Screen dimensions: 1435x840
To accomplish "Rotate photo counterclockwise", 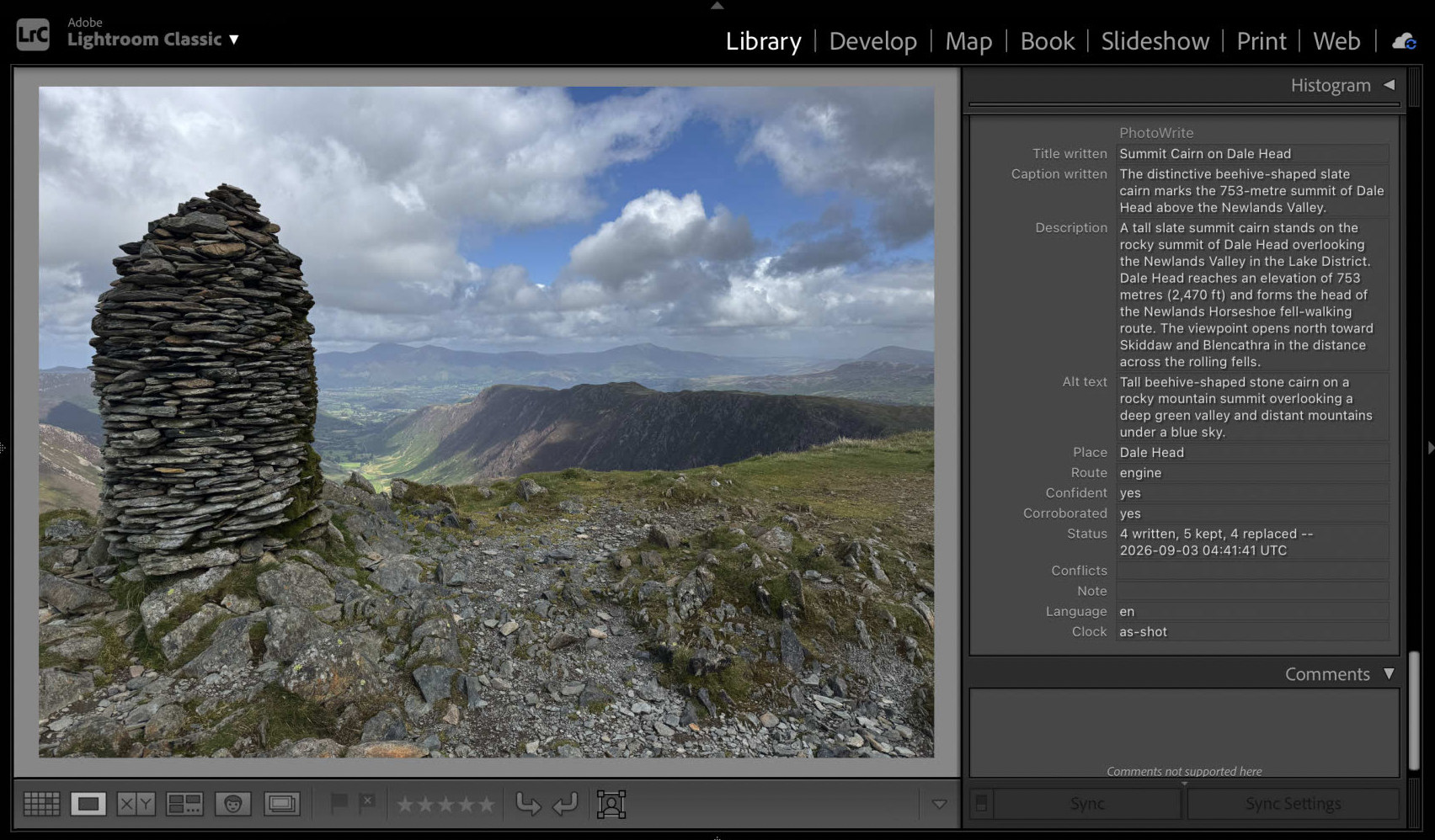I will 528,804.
